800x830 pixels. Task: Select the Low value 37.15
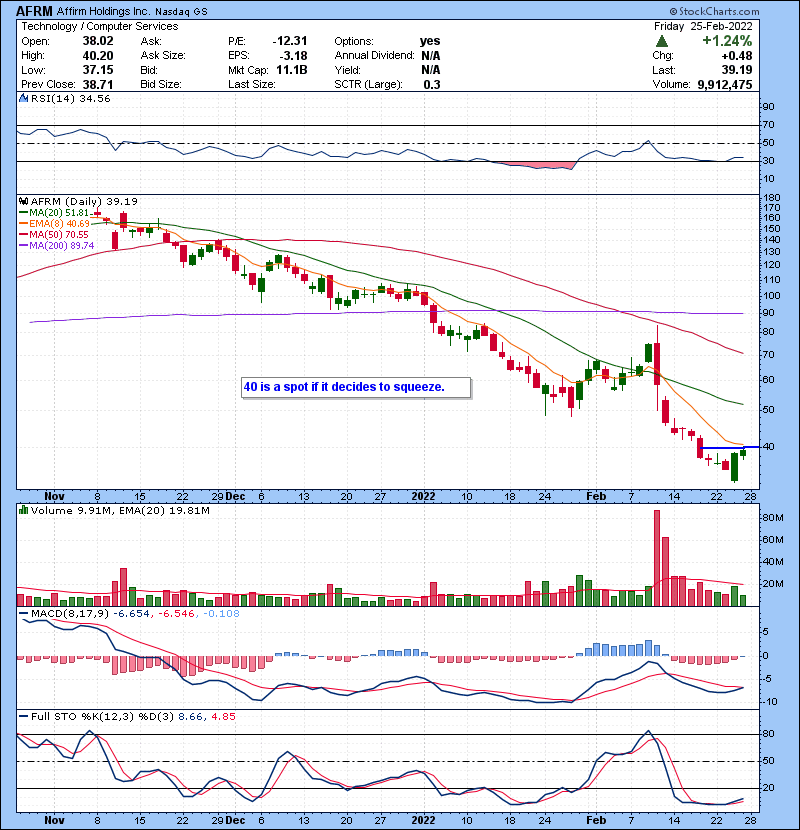[x=98, y=70]
